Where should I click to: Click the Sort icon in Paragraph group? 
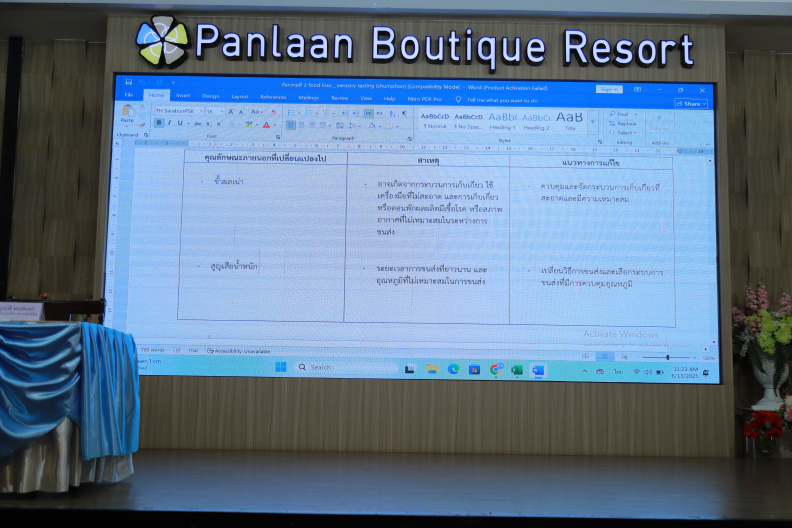(x=392, y=114)
